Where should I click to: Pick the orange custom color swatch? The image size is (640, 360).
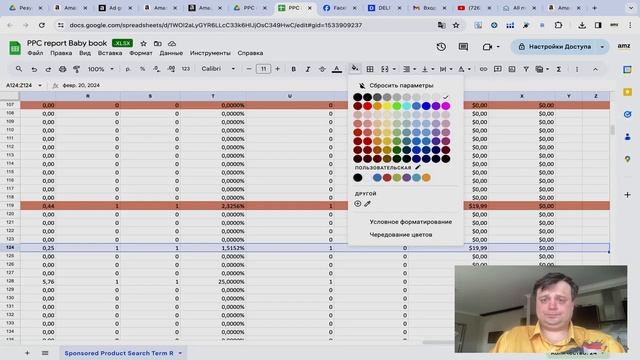[x=426, y=178]
